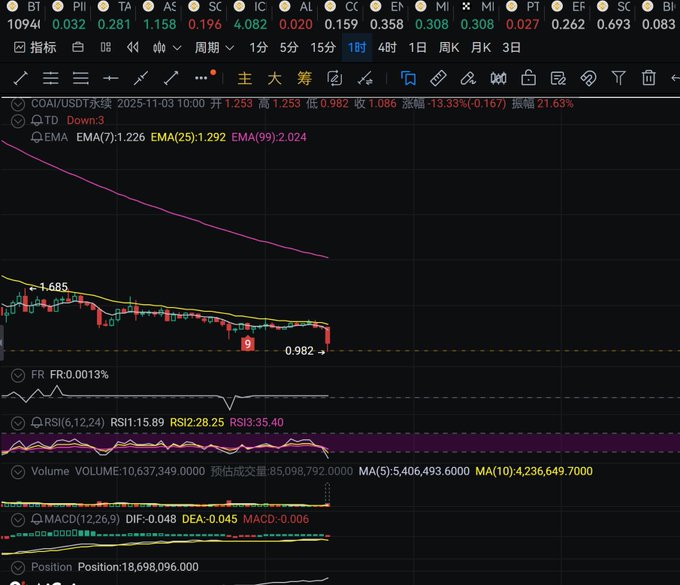
Task: Select the trend line drawing tool
Action: tap(20, 78)
